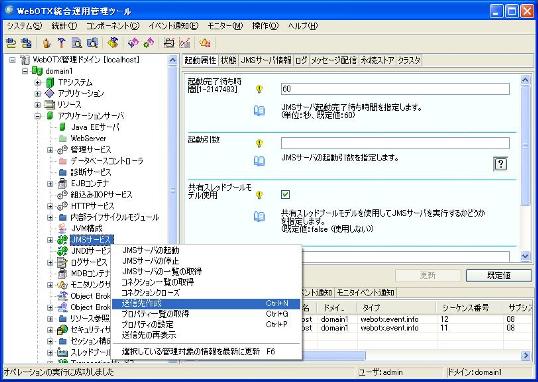Open the モニタイベント通知 tab
Screen dimensions: 538x382
(x=365, y=292)
